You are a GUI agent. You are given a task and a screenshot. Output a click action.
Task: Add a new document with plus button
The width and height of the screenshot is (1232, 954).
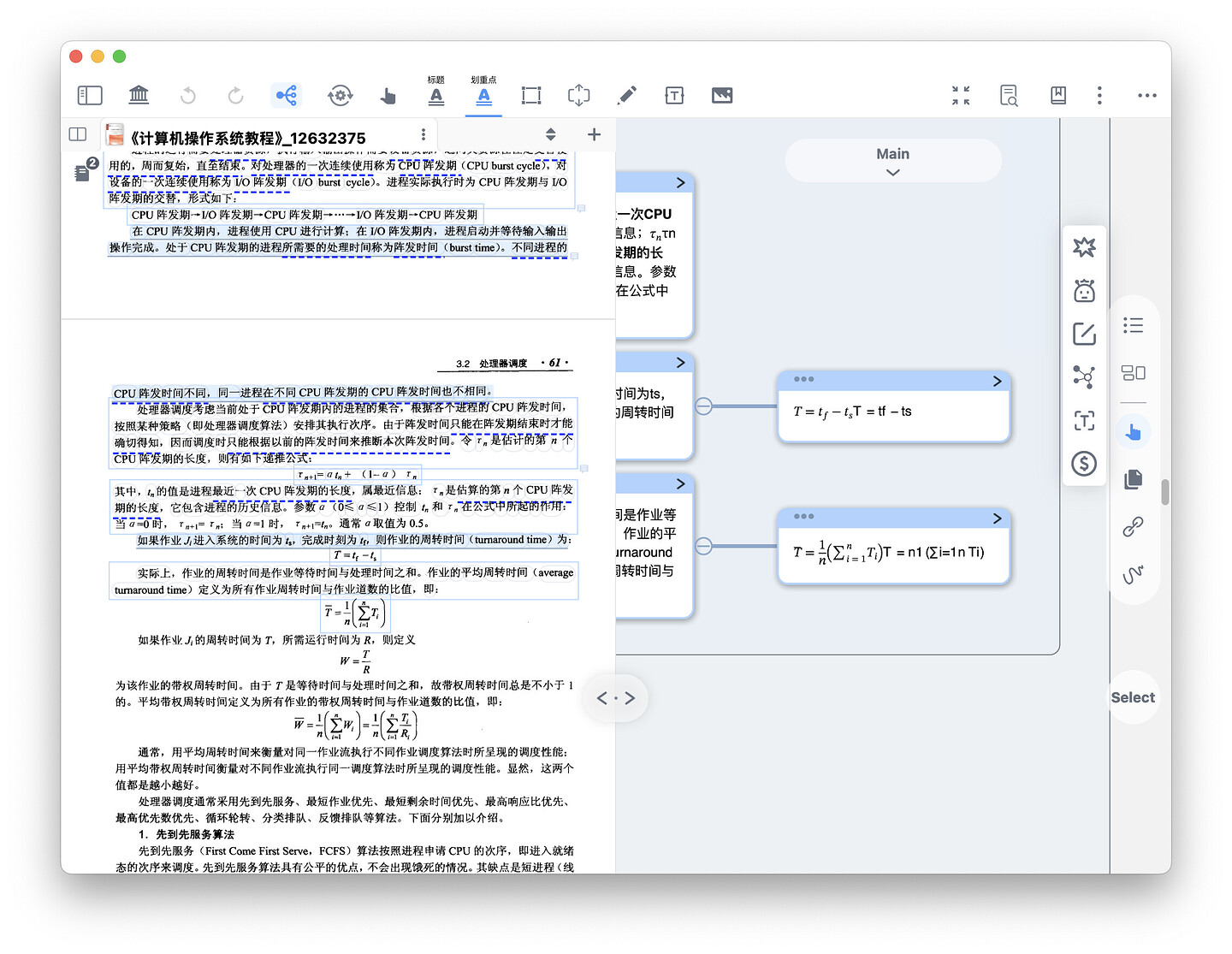click(x=594, y=134)
